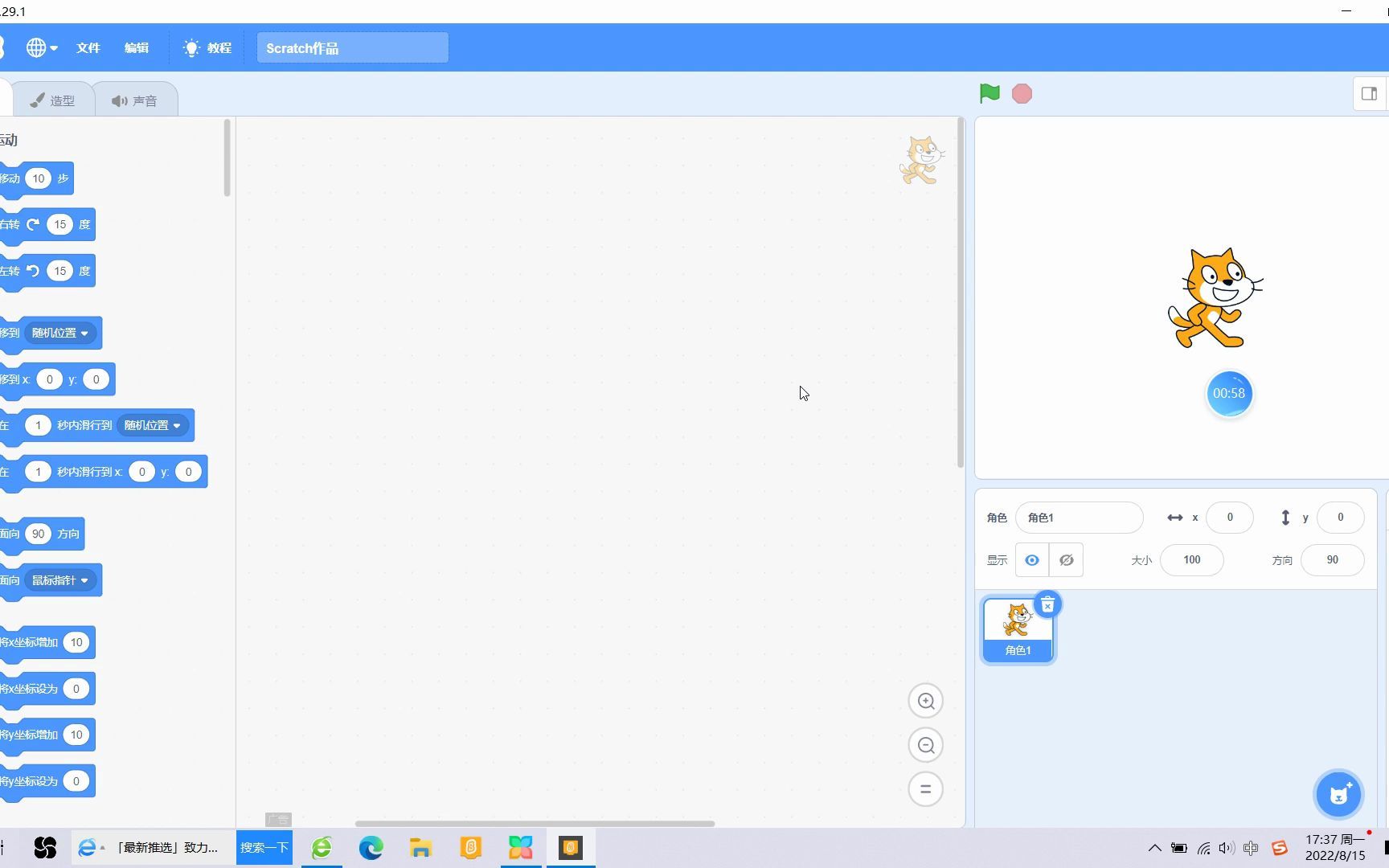Hide the sprite with crossed-eye icon
This screenshot has height=868, width=1389.
pos(1066,560)
